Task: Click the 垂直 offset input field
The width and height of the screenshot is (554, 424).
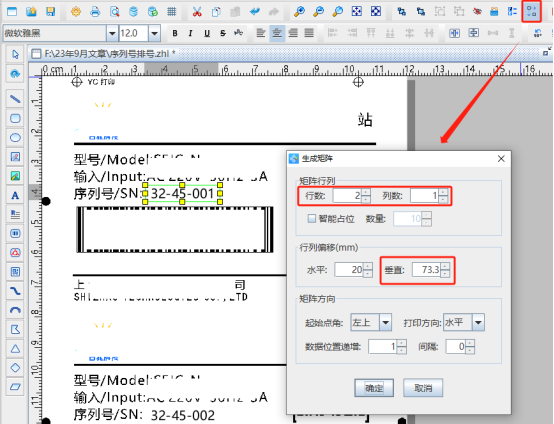Action: click(426, 270)
